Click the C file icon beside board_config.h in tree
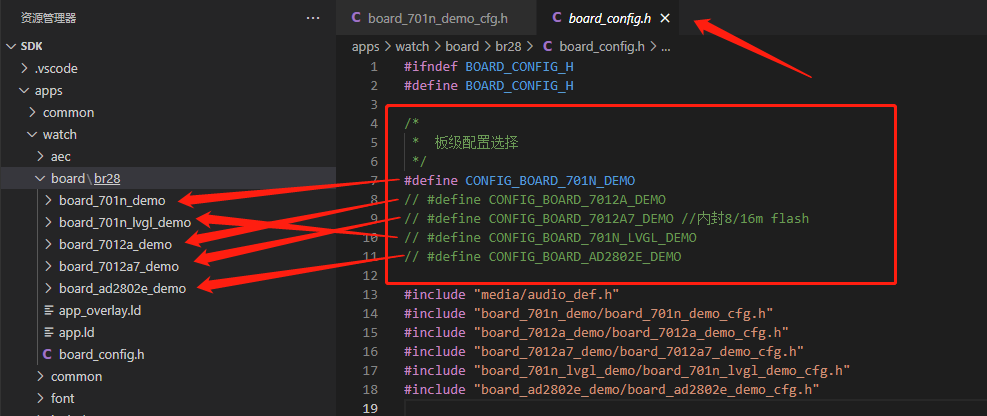 pyautogui.click(x=47, y=354)
